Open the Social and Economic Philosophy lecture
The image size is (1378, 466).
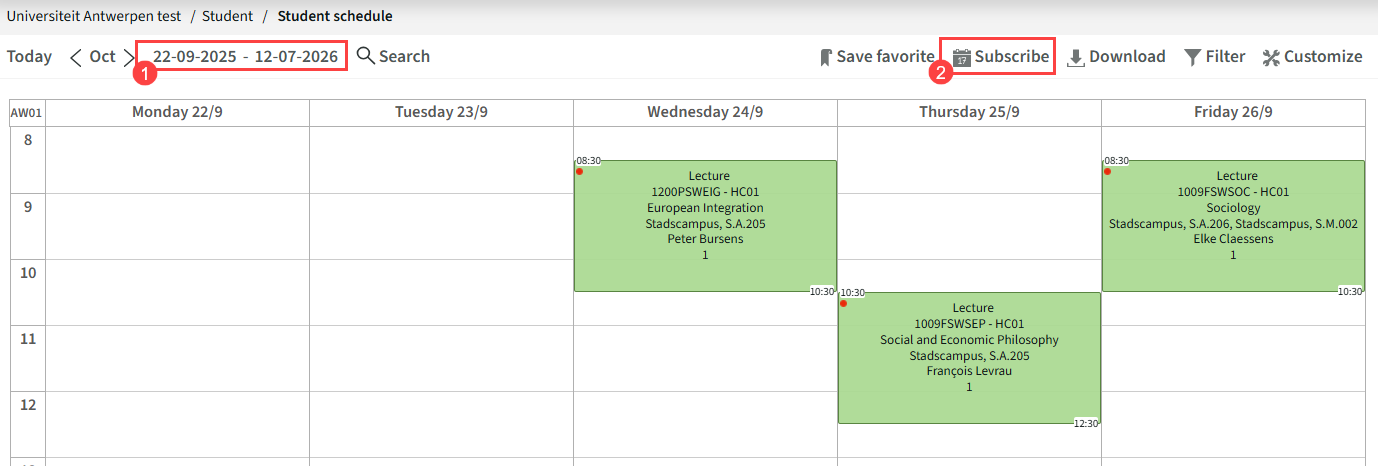coord(969,358)
